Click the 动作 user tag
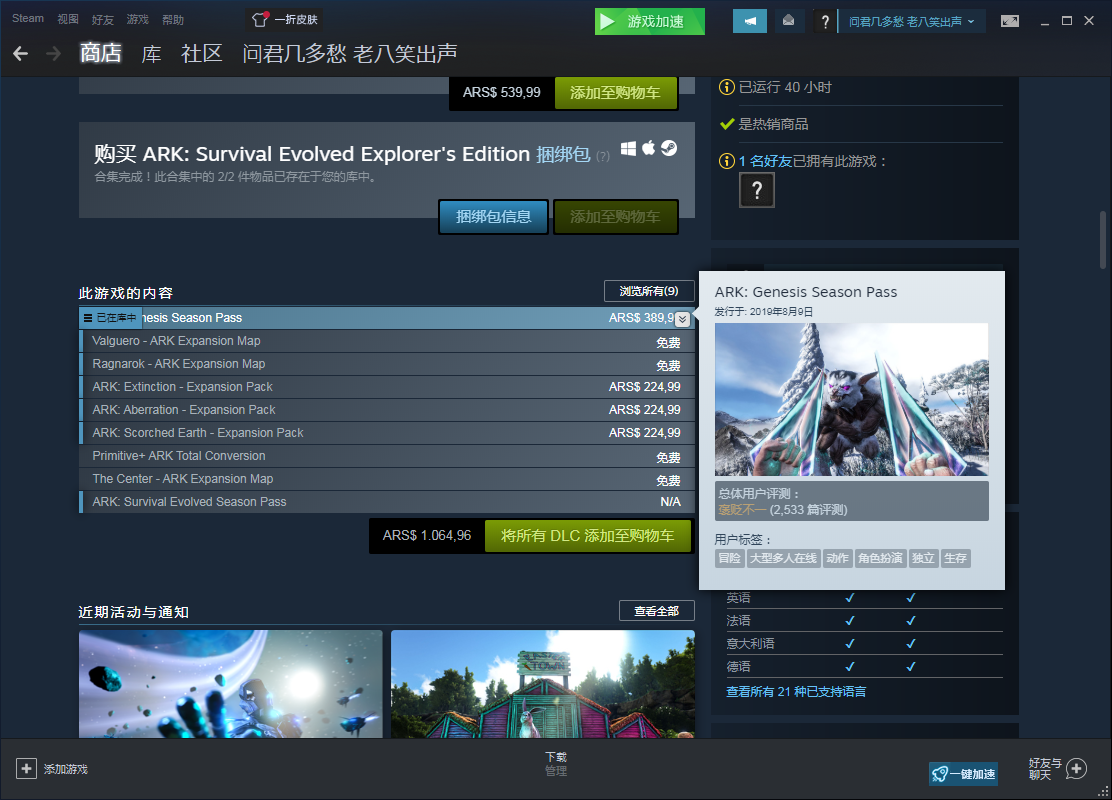The height and width of the screenshot is (800, 1112). point(838,558)
